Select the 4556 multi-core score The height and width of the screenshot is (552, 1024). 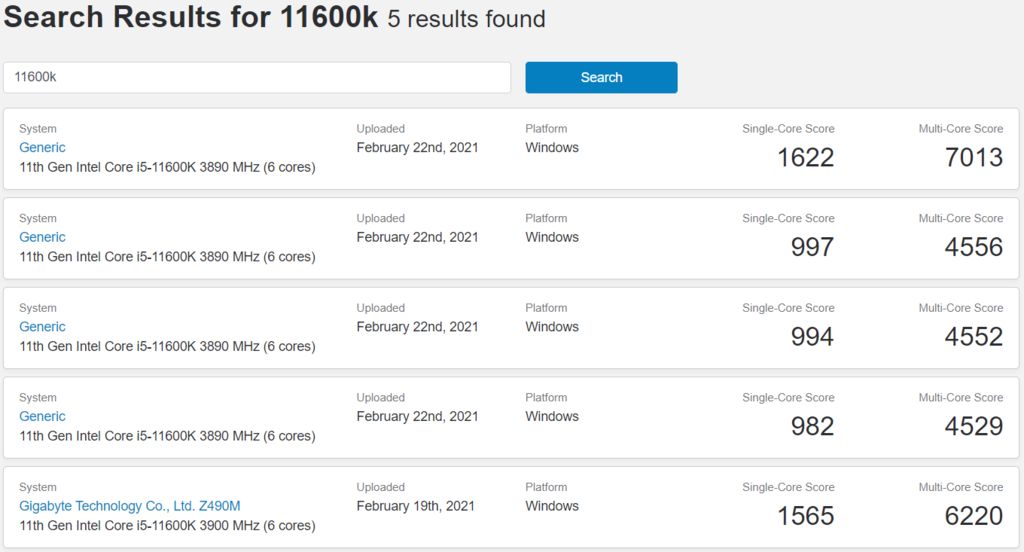tap(973, 247)
